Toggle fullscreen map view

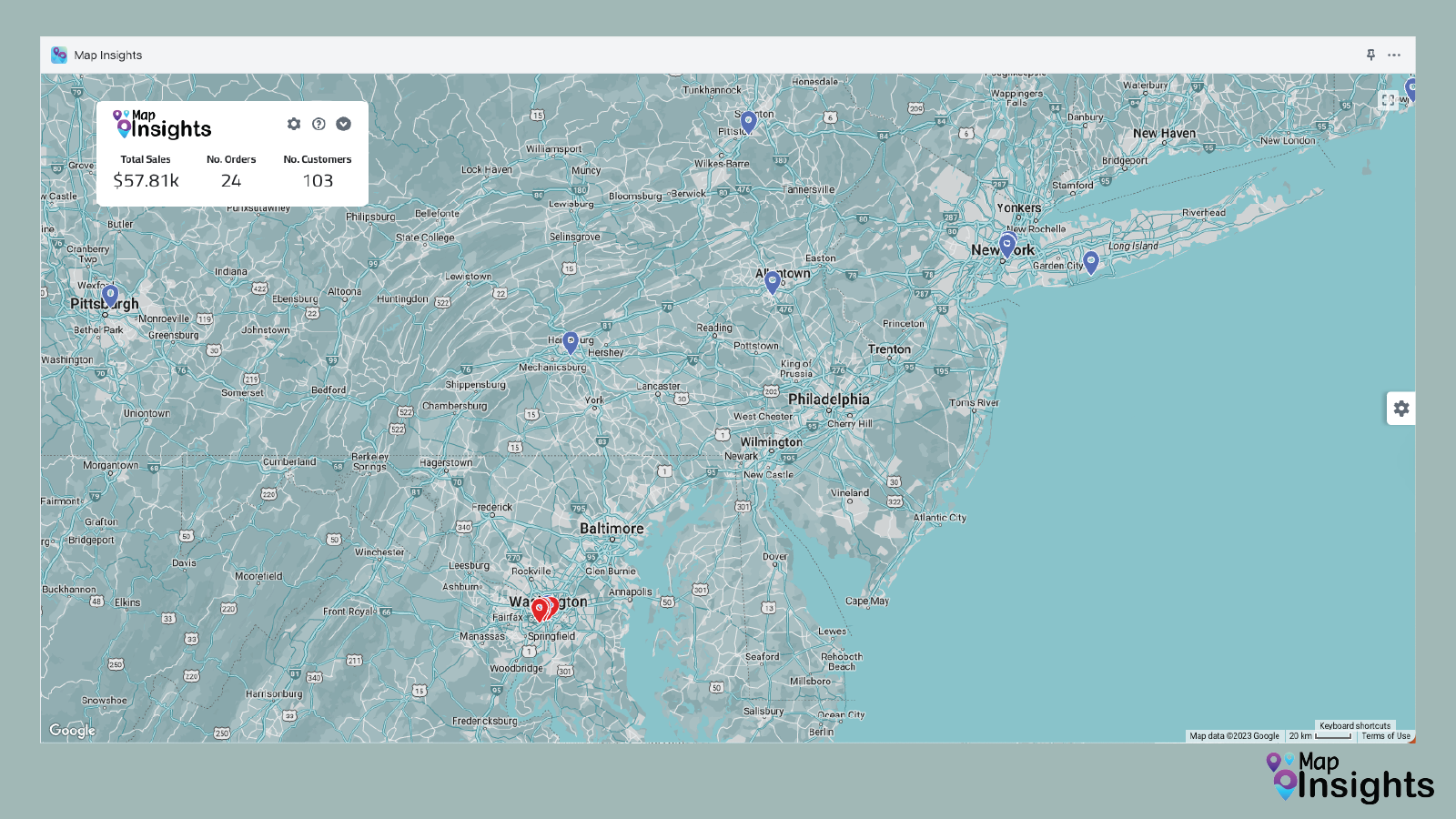tap(1388, 100)
